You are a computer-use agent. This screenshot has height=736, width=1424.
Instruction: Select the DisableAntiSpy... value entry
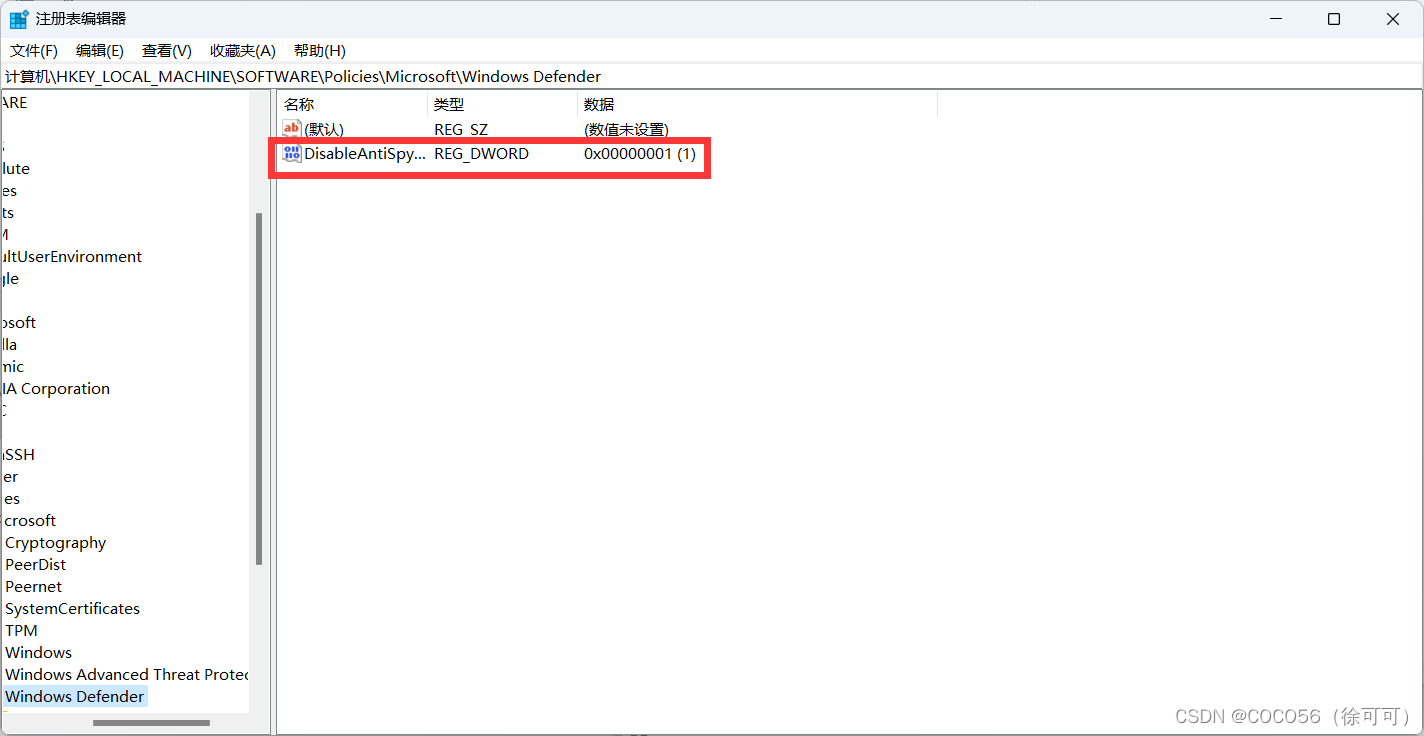pos(365,154)
